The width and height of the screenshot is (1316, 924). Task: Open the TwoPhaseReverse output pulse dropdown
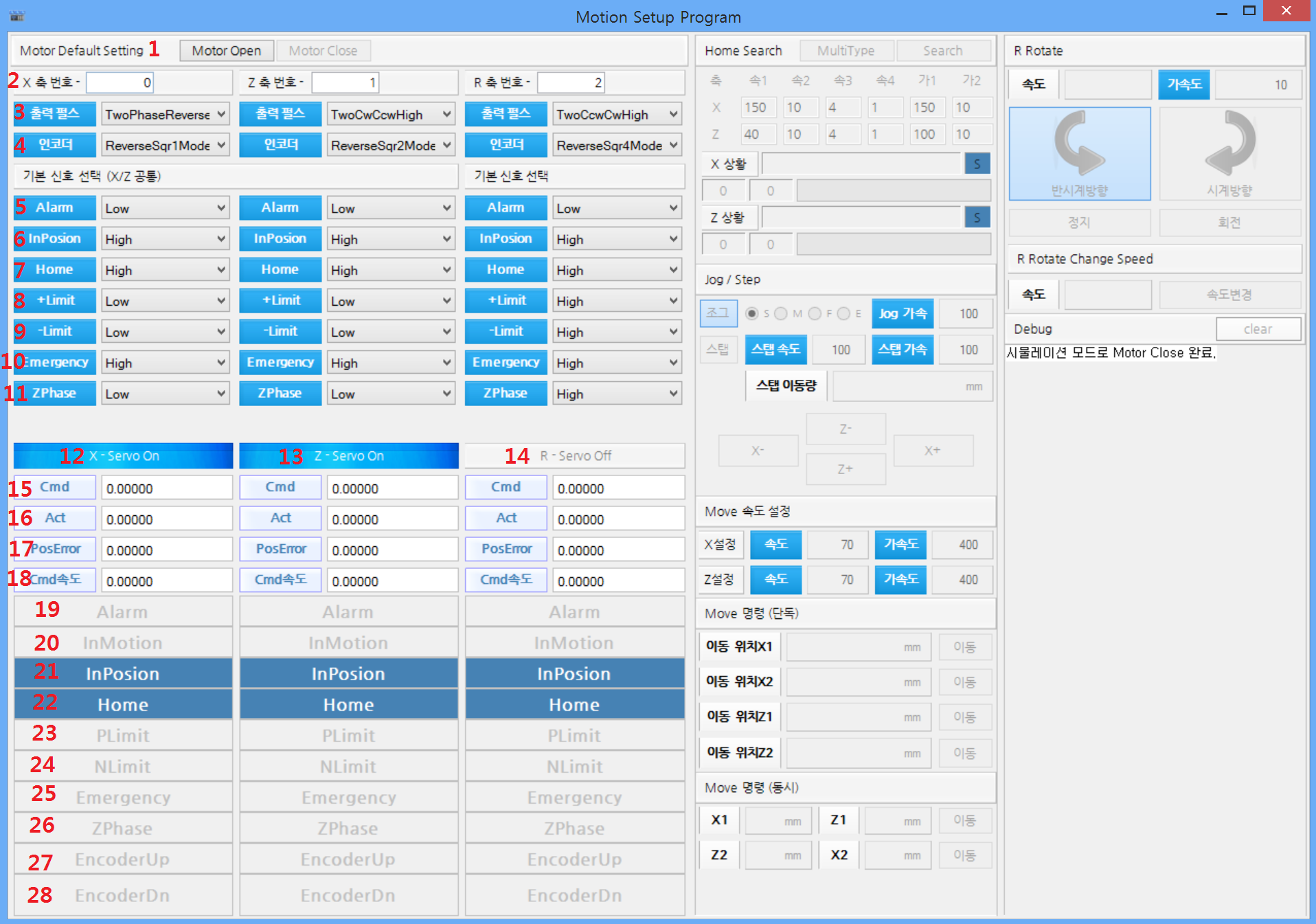pyautogui.click(x=165, y=115)
